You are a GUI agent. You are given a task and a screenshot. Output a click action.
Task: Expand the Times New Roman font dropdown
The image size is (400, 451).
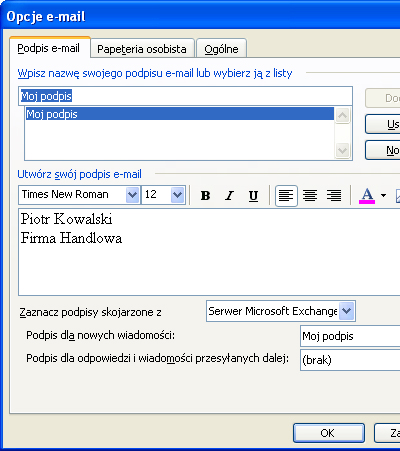132,195
